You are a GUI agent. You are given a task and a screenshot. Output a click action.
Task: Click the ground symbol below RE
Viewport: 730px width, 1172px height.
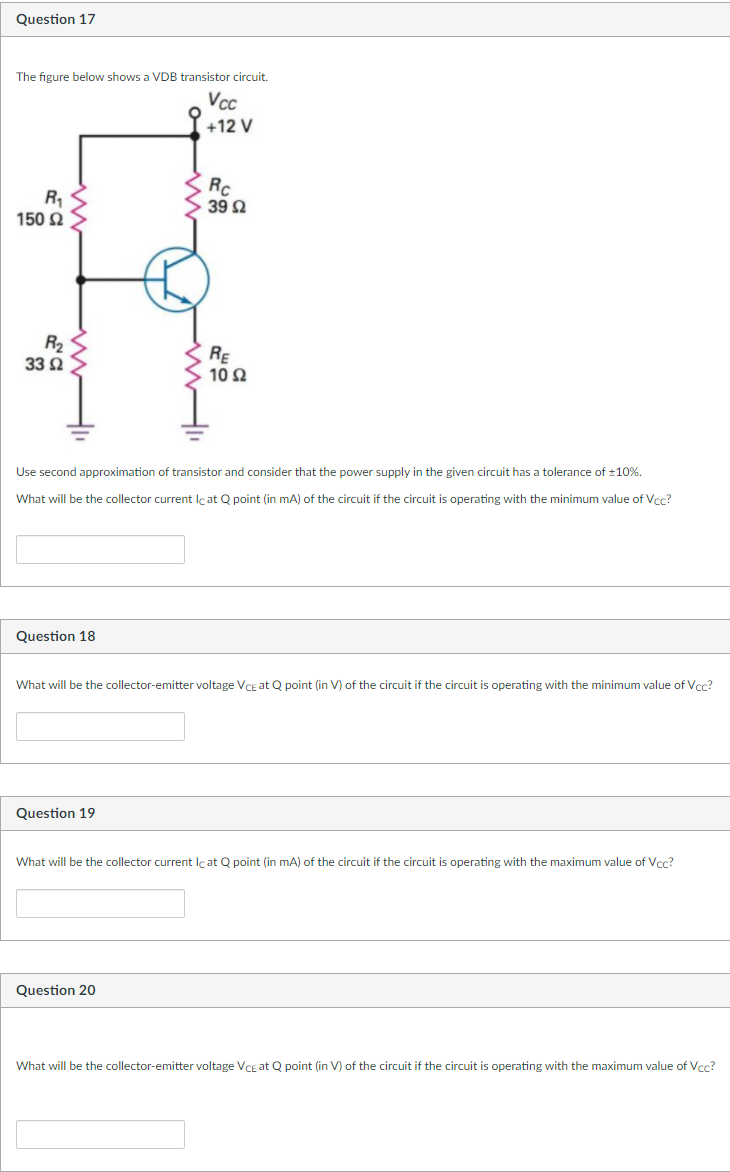tap(194, 428)
